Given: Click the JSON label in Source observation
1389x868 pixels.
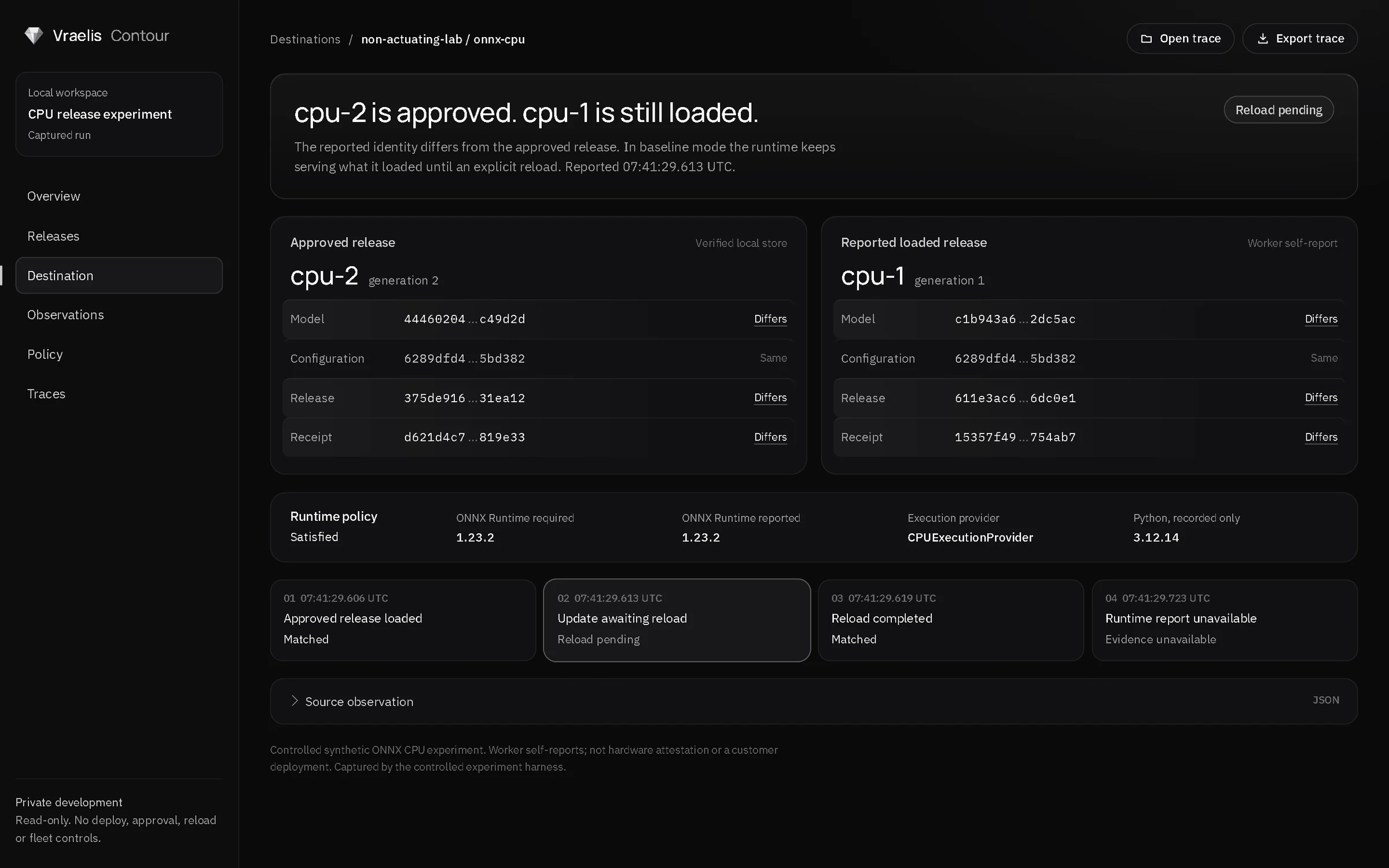Looking at the screenshot, I should pos(1325,700).
